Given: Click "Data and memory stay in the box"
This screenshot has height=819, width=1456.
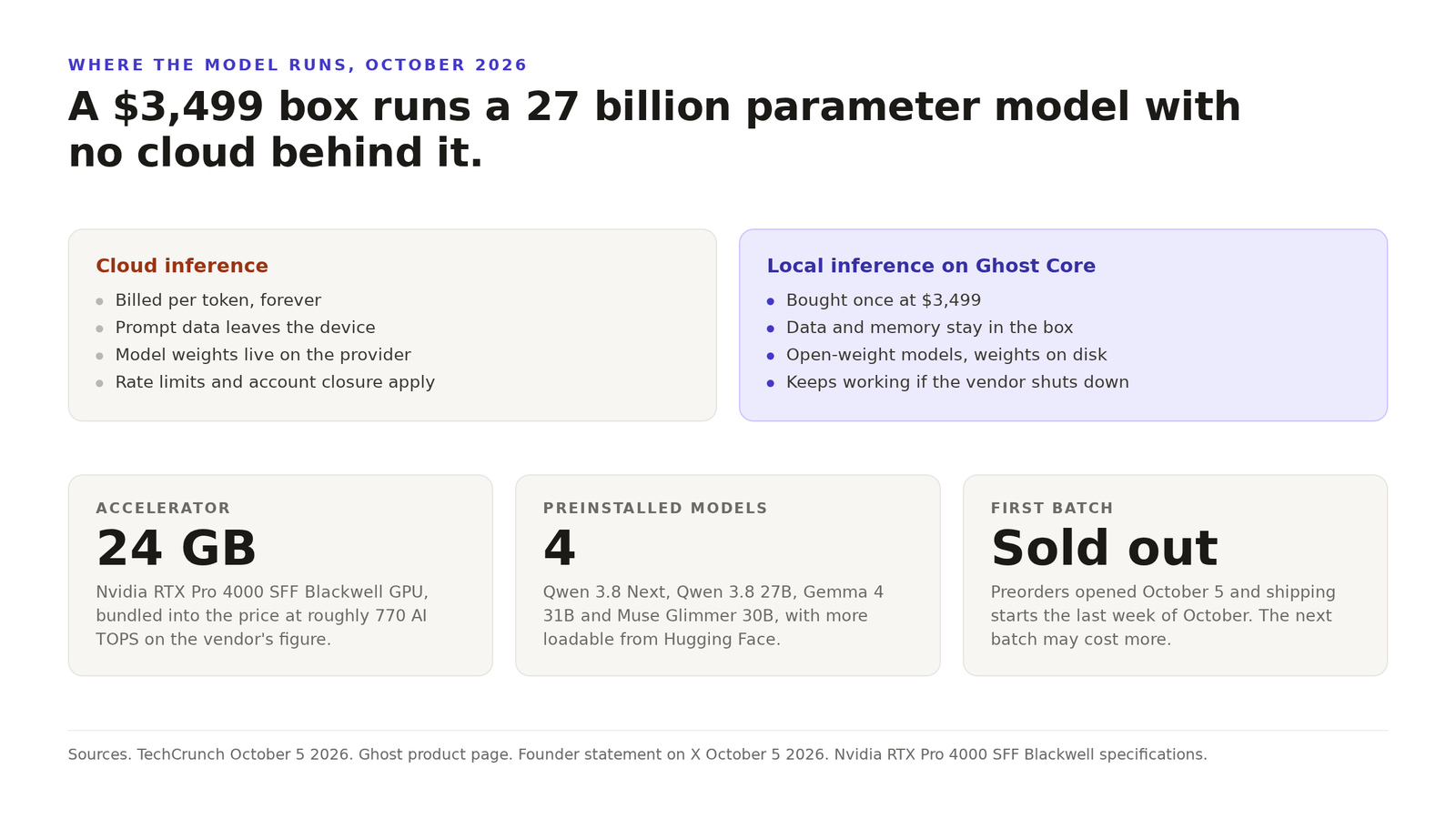Looking at the screenshot, I should point(929,328).
